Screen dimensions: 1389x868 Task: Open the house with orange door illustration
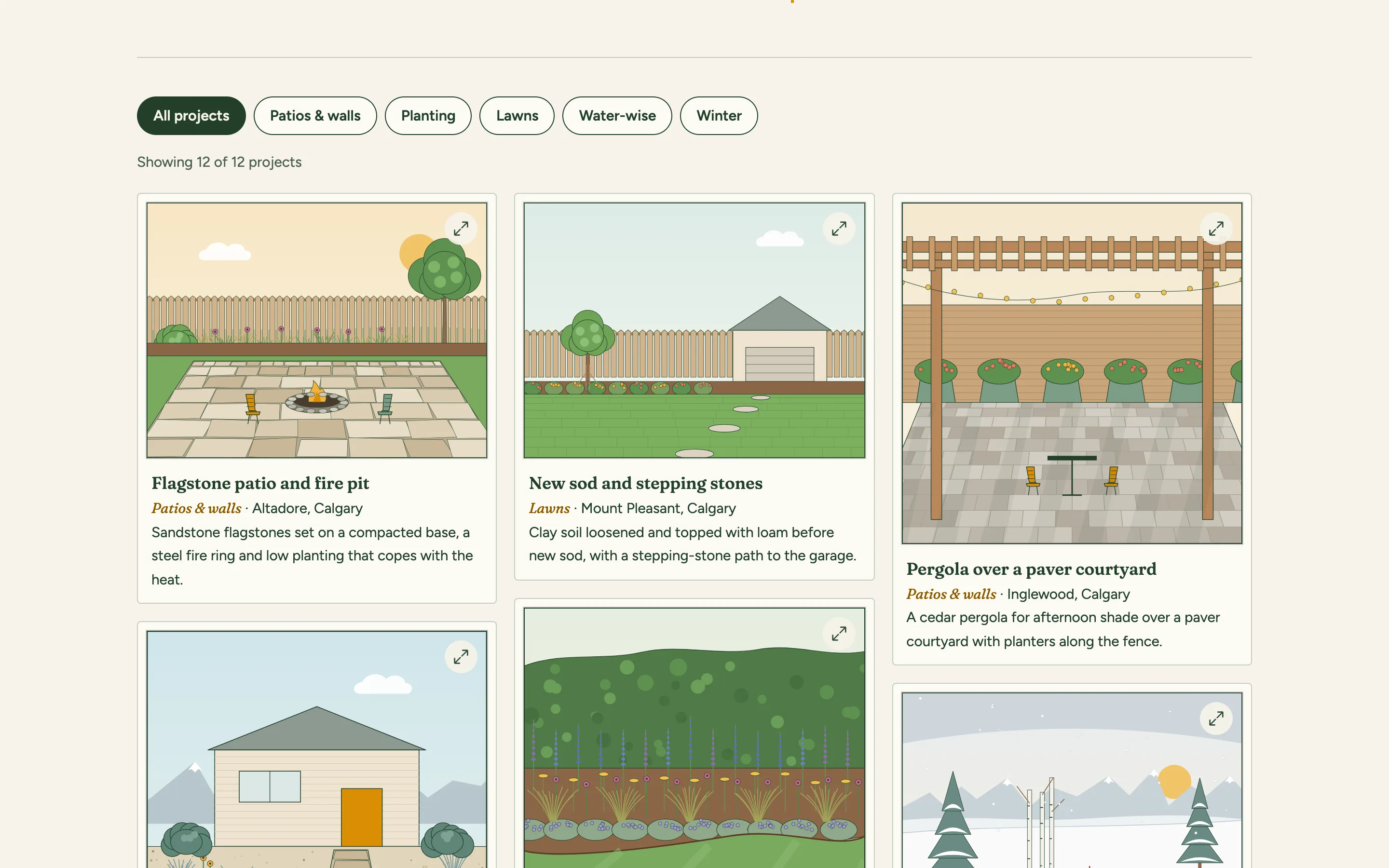point(317,749)
